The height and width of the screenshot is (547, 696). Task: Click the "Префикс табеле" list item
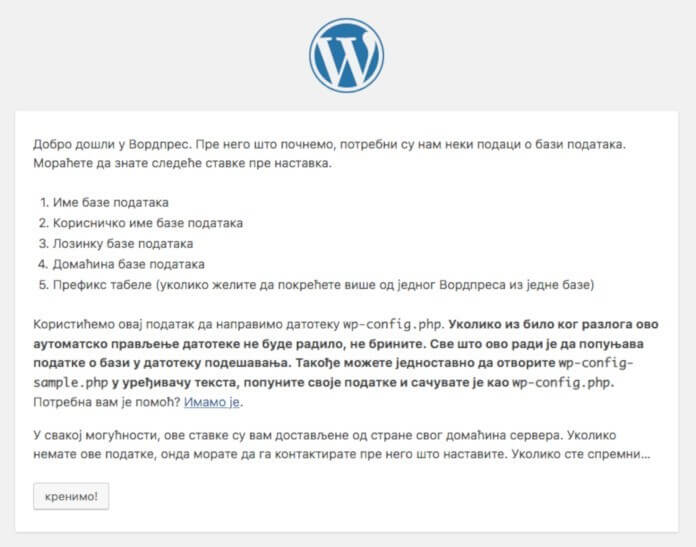pyautogui.click(x=98, y=285)
